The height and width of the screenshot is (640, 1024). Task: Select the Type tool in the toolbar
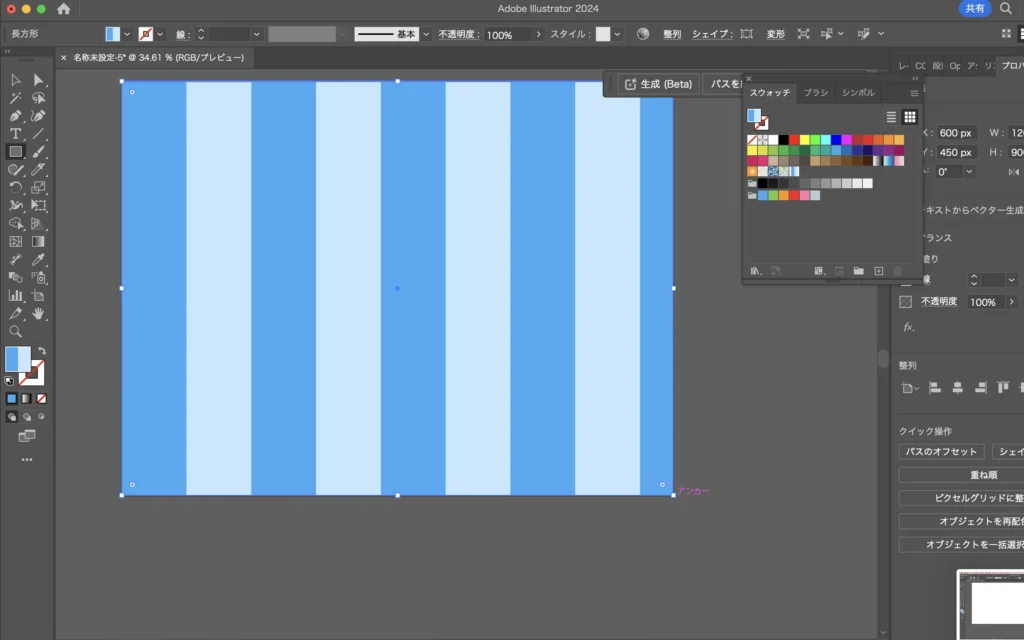pyautogui.click(x=16, y=134)
